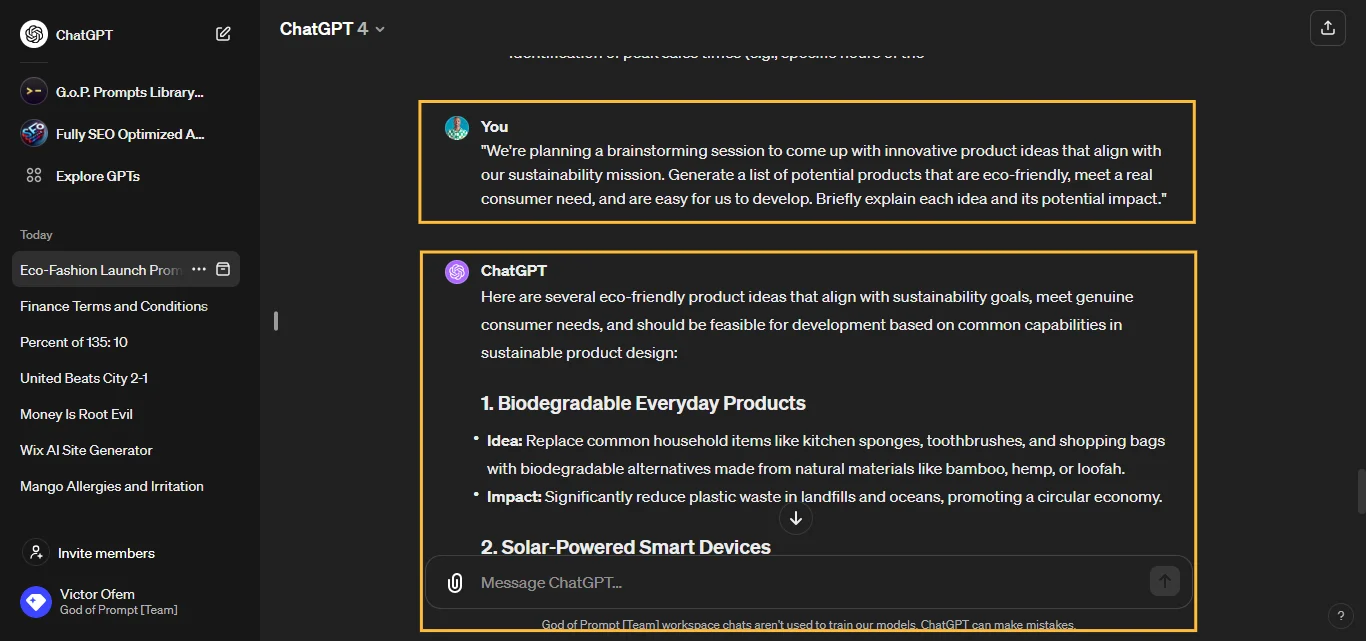Click the scroll to bottom arrow
Viewport: 1366px width, 641px height.
tap(796, 518)
